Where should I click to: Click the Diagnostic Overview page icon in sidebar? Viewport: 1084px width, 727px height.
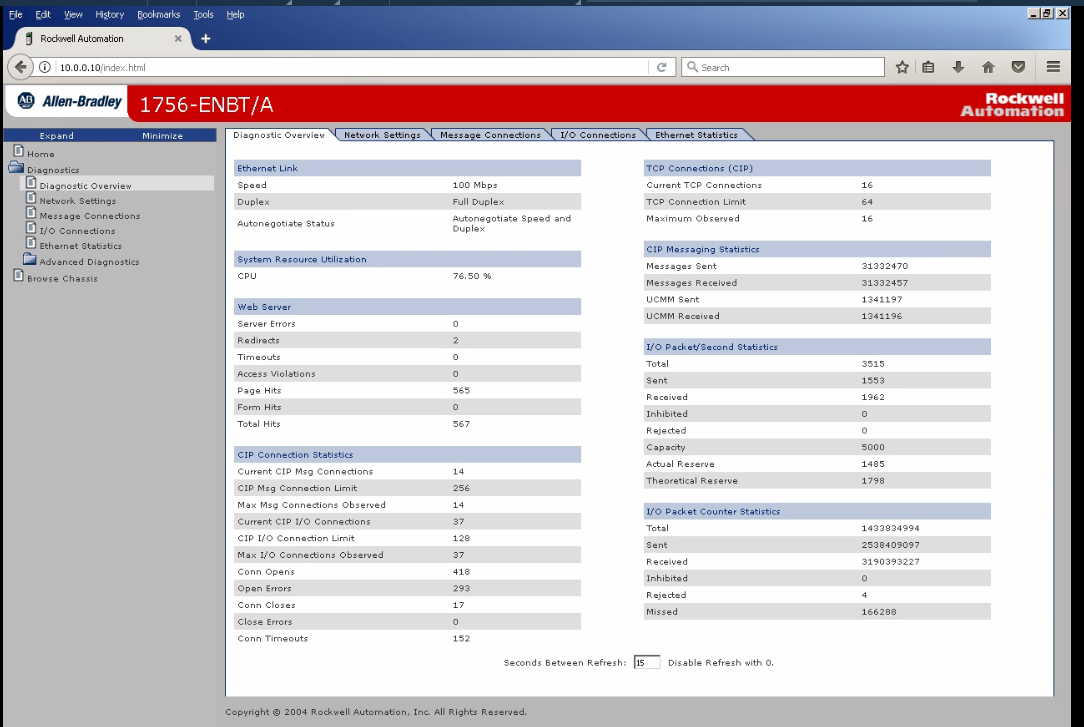[x=31, y=182]
